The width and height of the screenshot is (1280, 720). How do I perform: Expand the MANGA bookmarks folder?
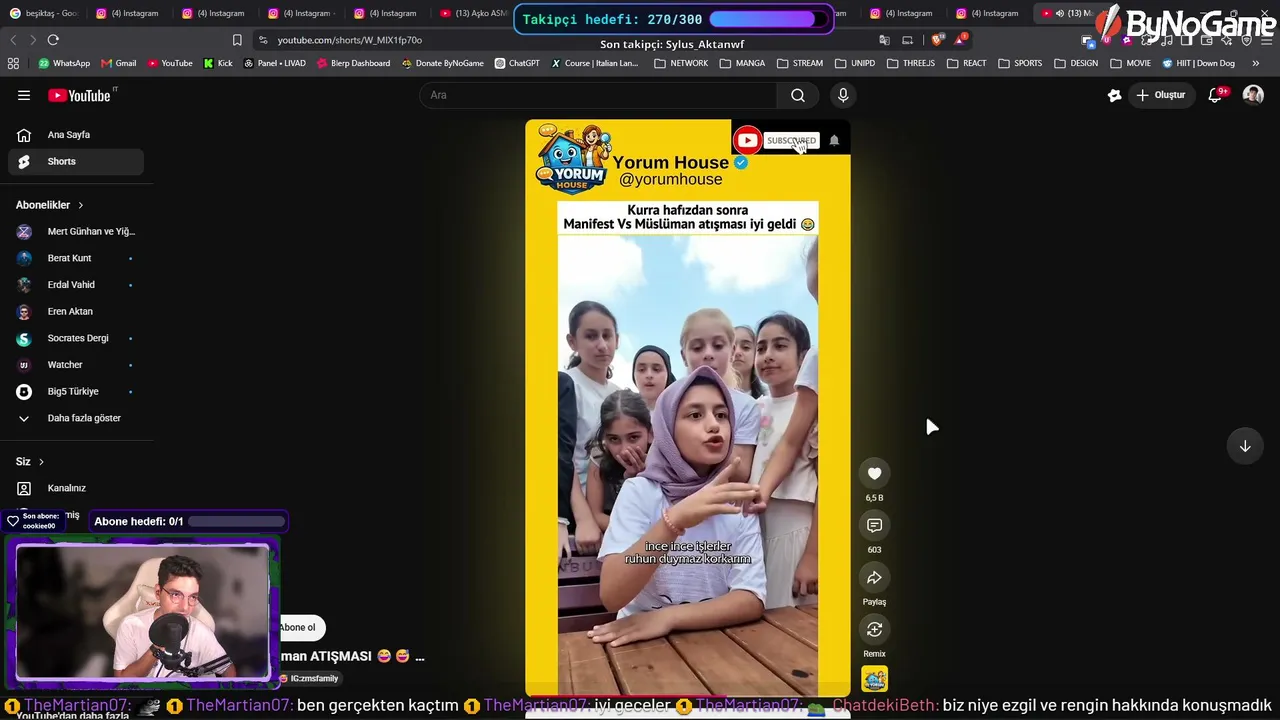tap(742, 63)
